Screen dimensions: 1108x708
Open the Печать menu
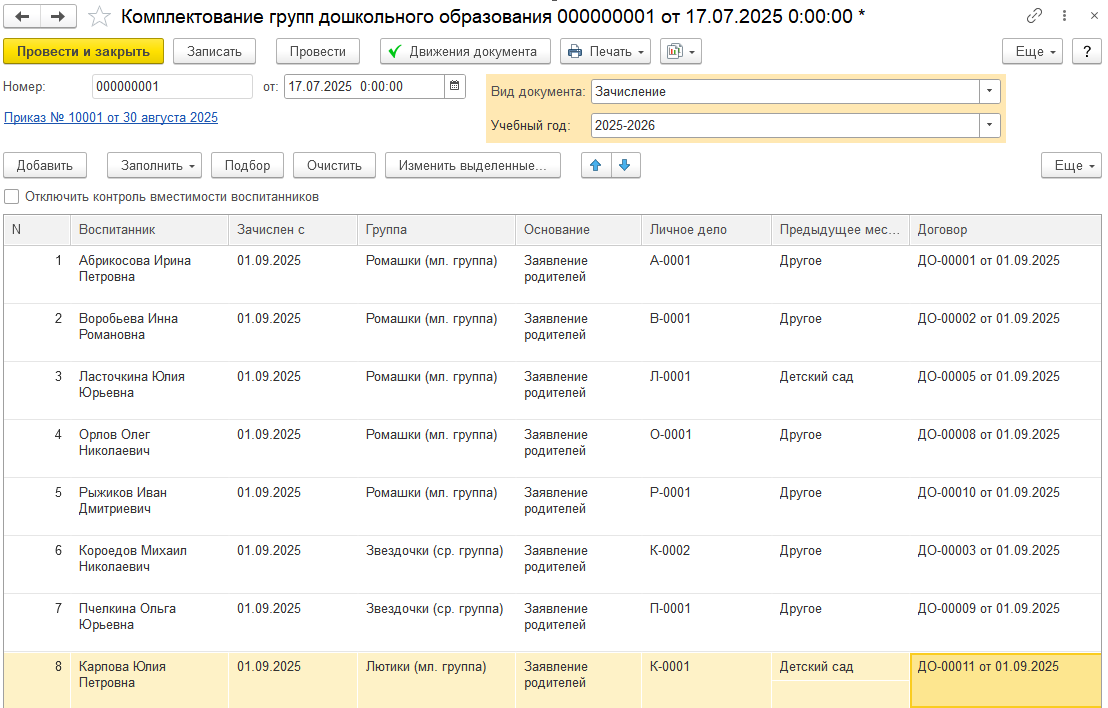click(605, 52)
